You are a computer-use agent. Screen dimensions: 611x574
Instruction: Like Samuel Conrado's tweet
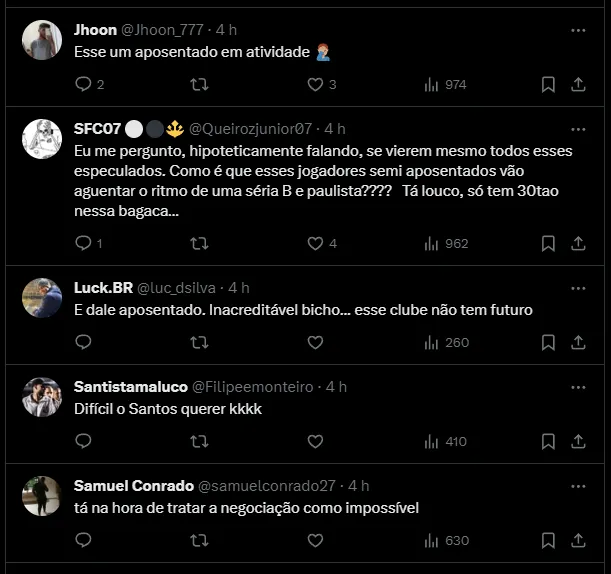[316, 540]
